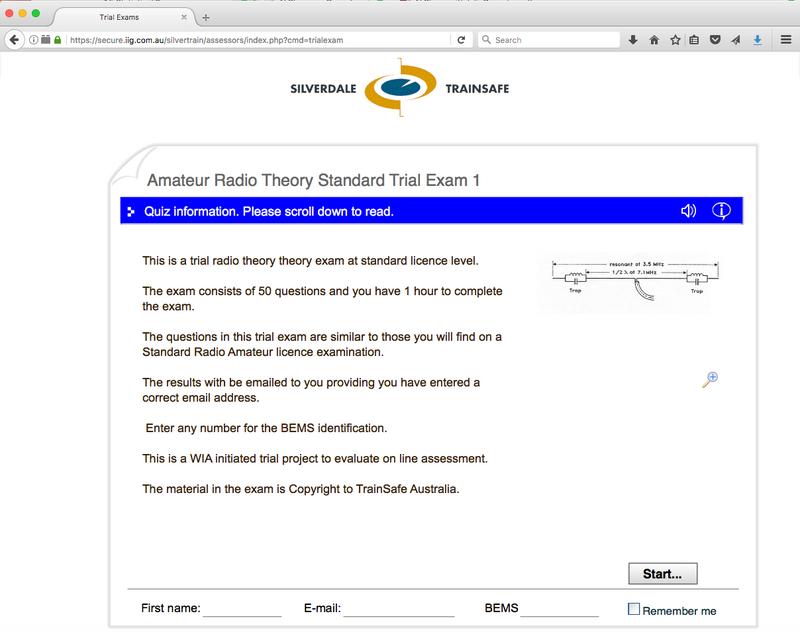
Task: Enable the Remember me checkbox
Action: pos(633,608)
